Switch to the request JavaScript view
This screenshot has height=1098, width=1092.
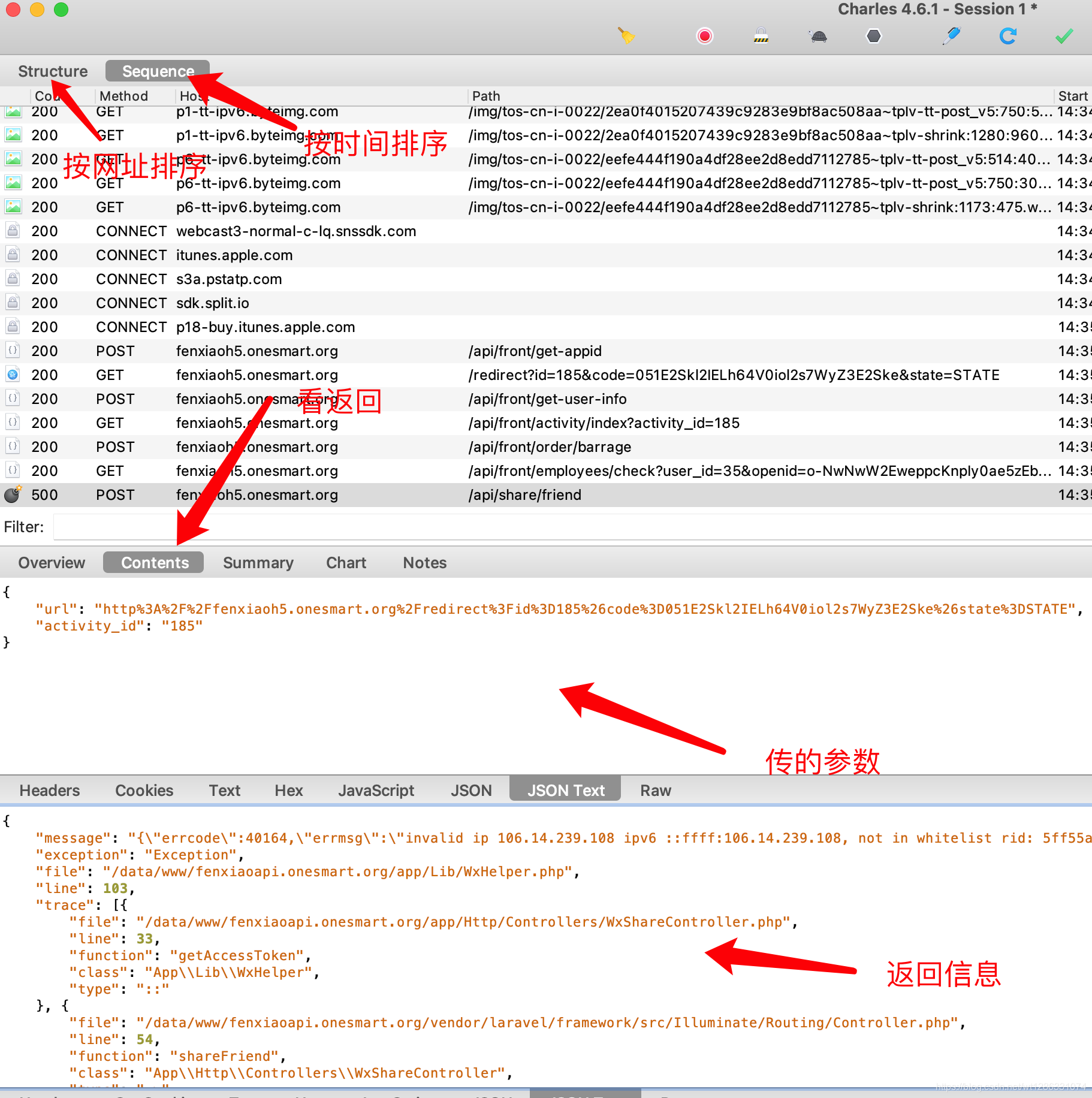pyautogui.click(x=376, y=791)
